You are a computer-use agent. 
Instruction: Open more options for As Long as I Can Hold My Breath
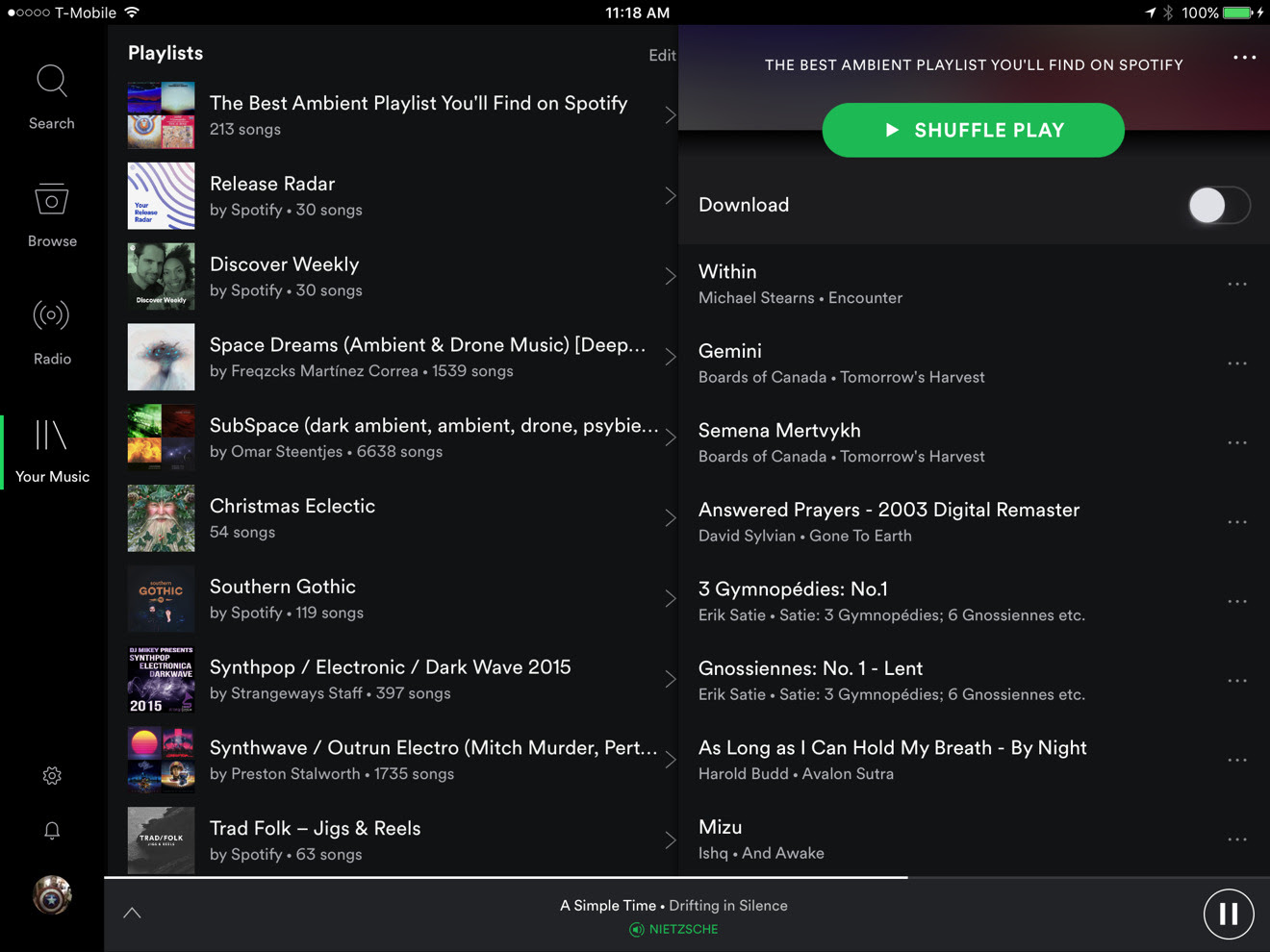(x=1237, y=760)
